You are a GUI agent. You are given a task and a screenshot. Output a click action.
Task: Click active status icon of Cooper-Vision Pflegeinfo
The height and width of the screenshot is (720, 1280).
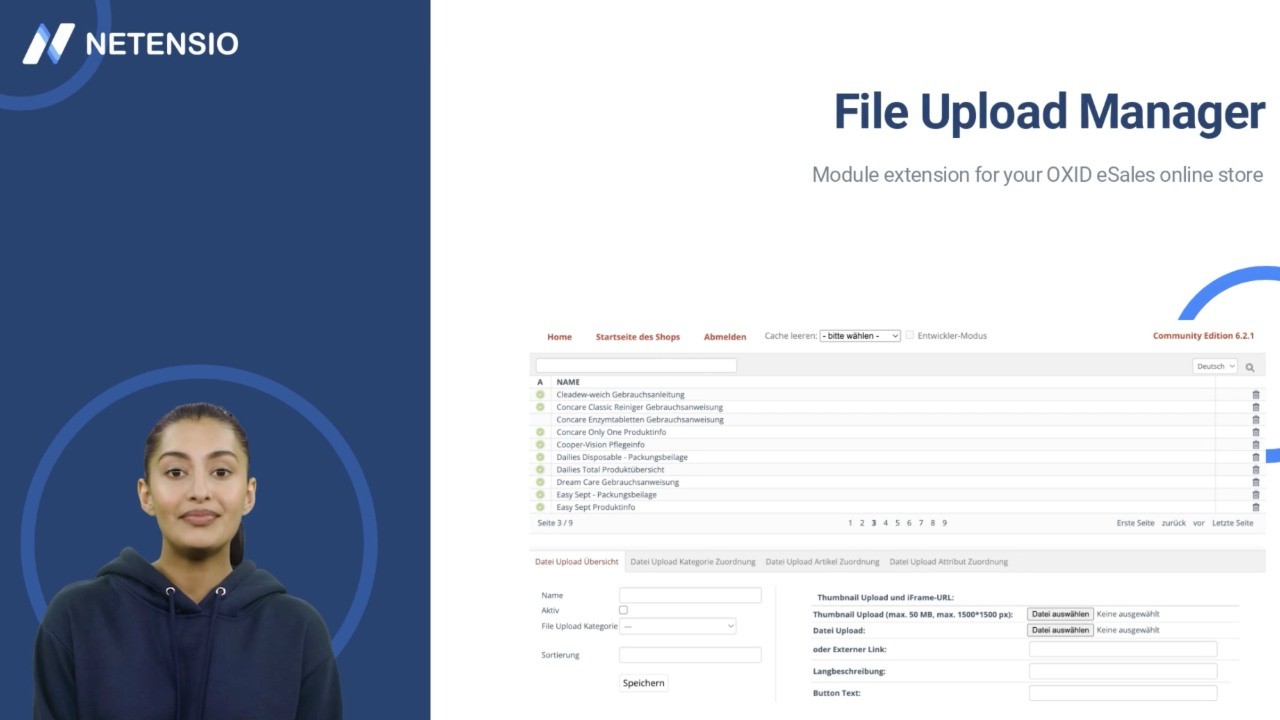click(540, 445)
